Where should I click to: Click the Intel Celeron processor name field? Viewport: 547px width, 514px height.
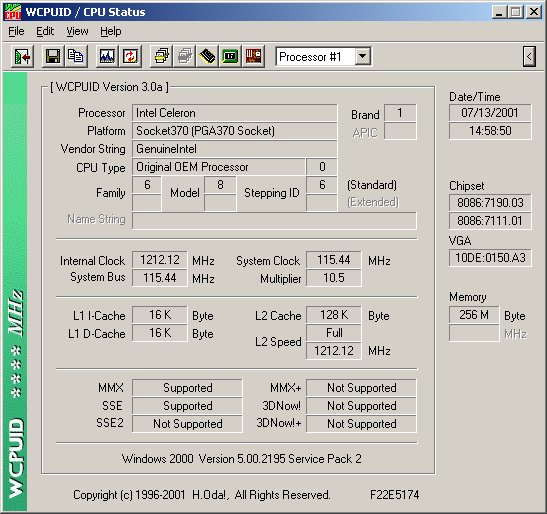[x=234, y=113]
